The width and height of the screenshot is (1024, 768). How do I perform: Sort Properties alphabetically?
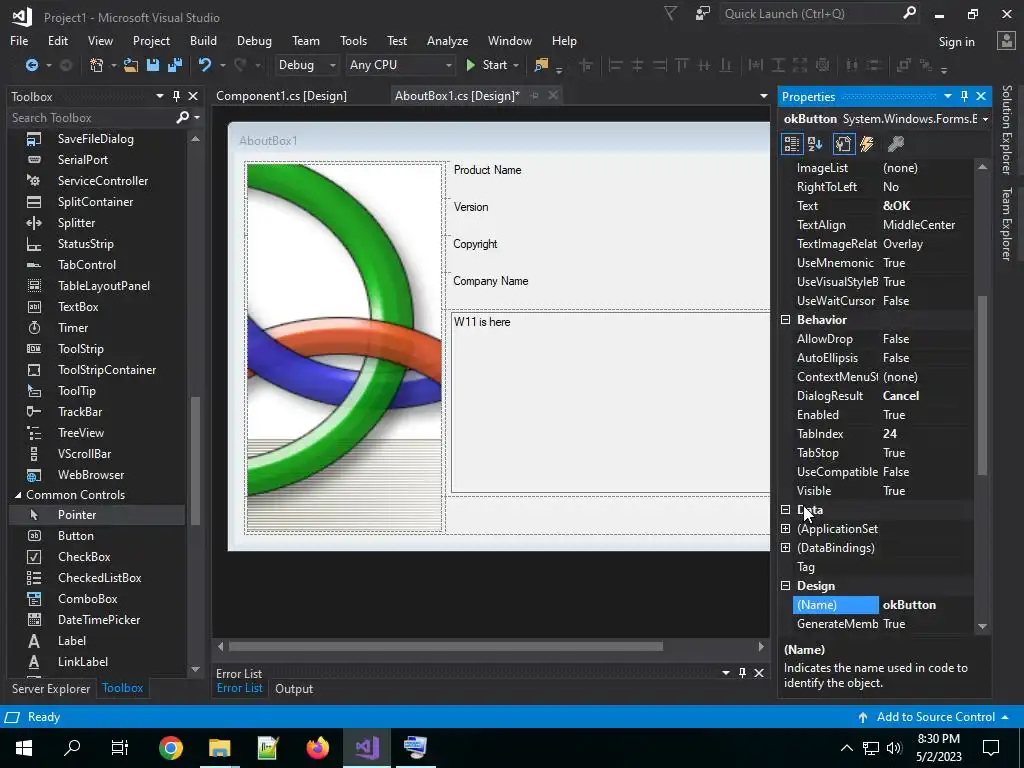[815, 144]
